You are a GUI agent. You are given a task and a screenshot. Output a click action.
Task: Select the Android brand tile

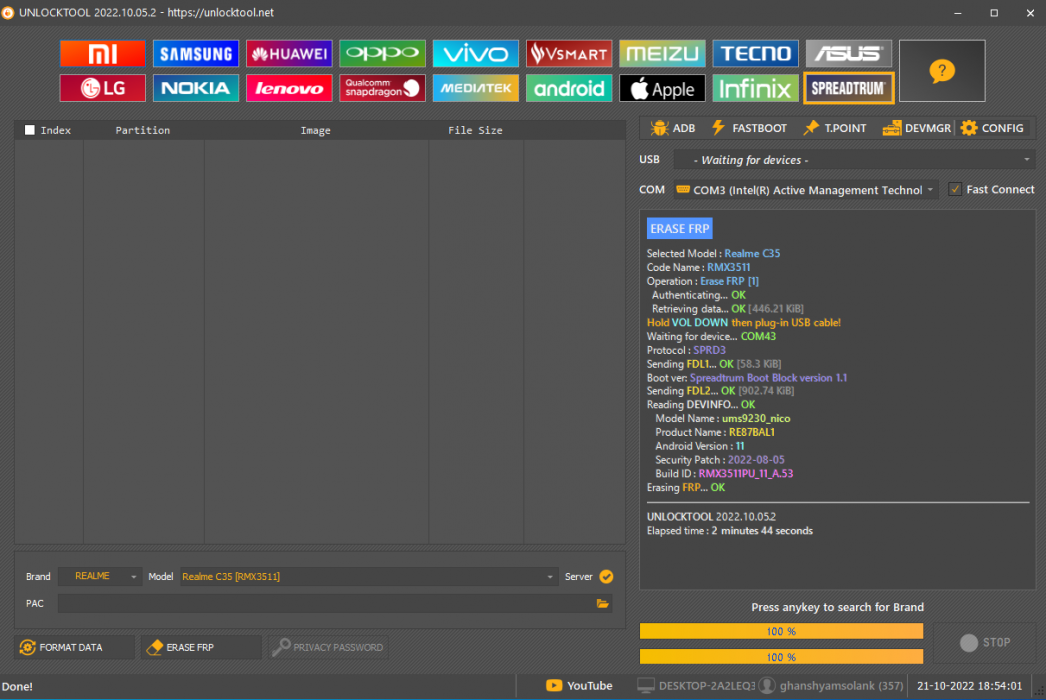(569, 88)
